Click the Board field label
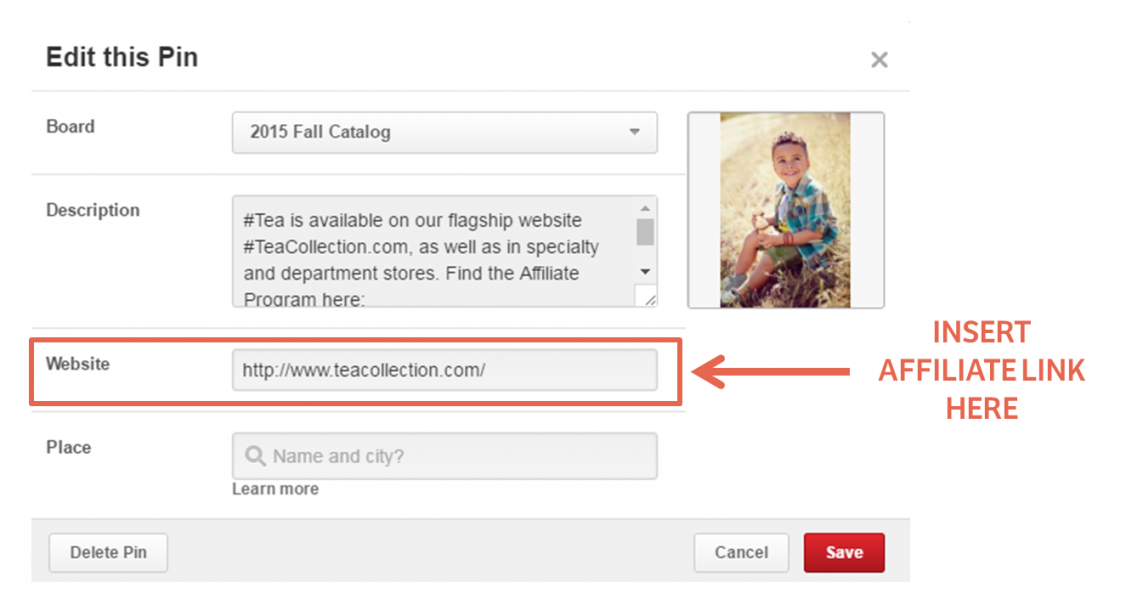The width and height of the screenshot is (1126, 616). [x=70, y=127]
